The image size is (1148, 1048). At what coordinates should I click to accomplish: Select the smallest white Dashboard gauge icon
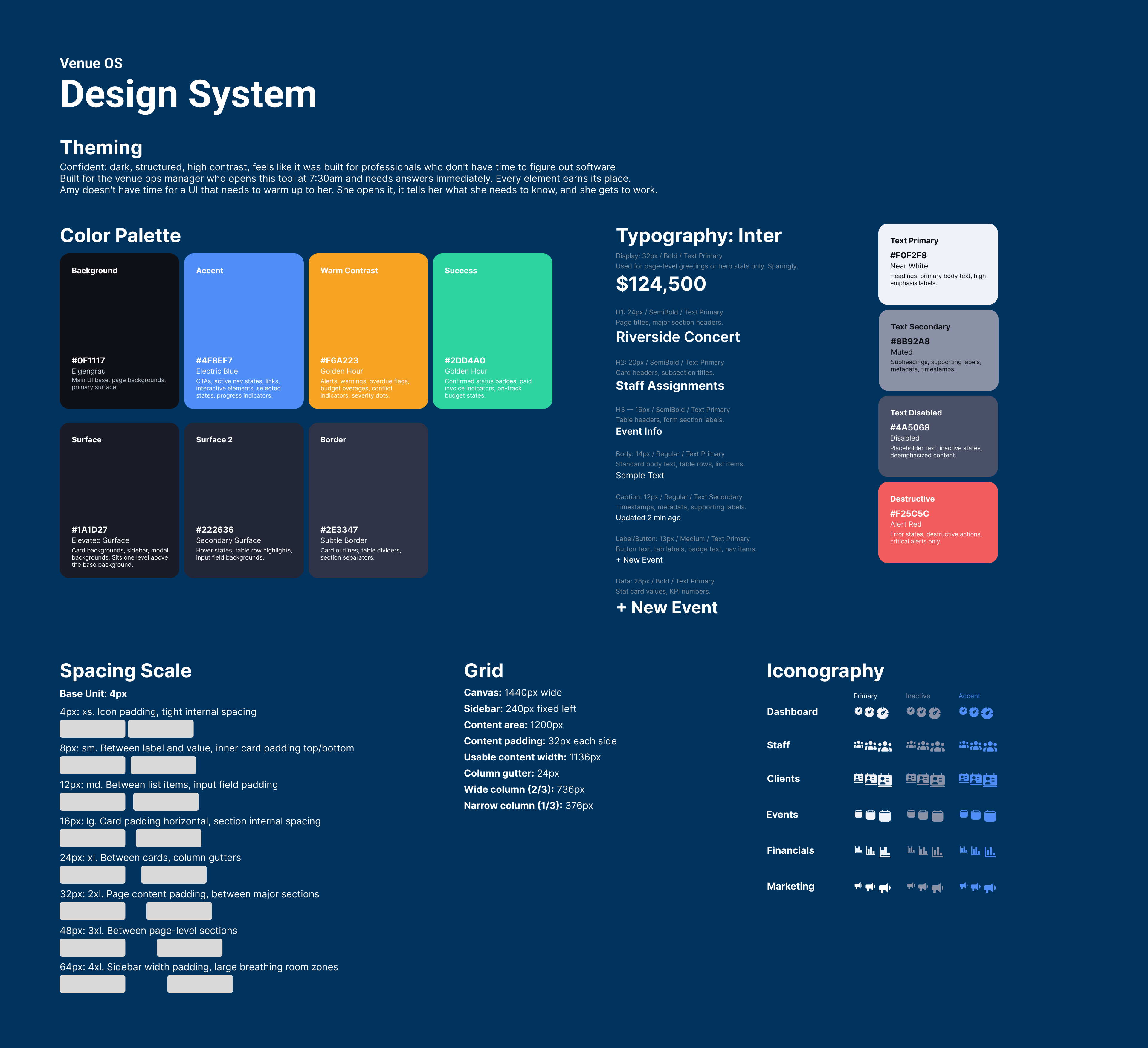click(858, 711)
